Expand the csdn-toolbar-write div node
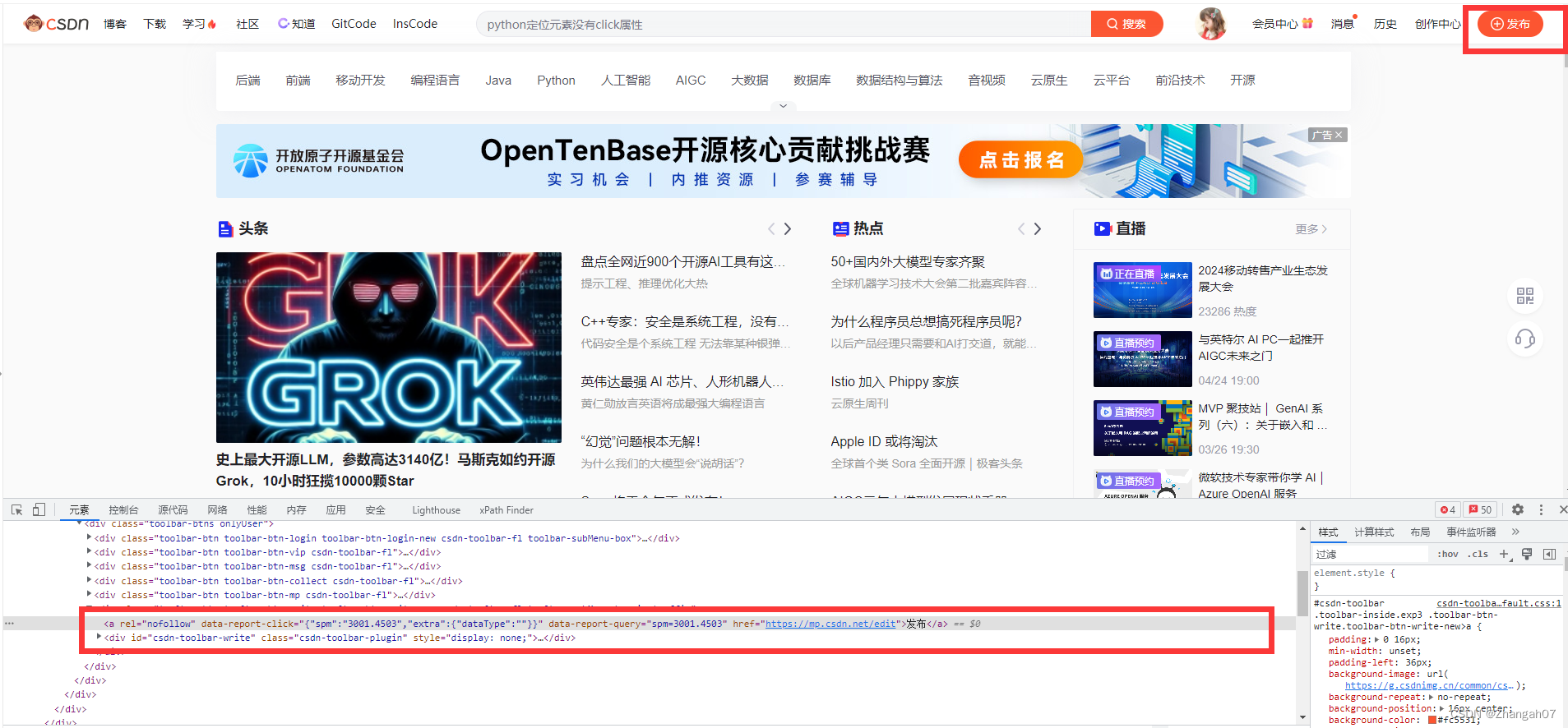Viewport: 1568px width, 728px height. tap(99, 637)
